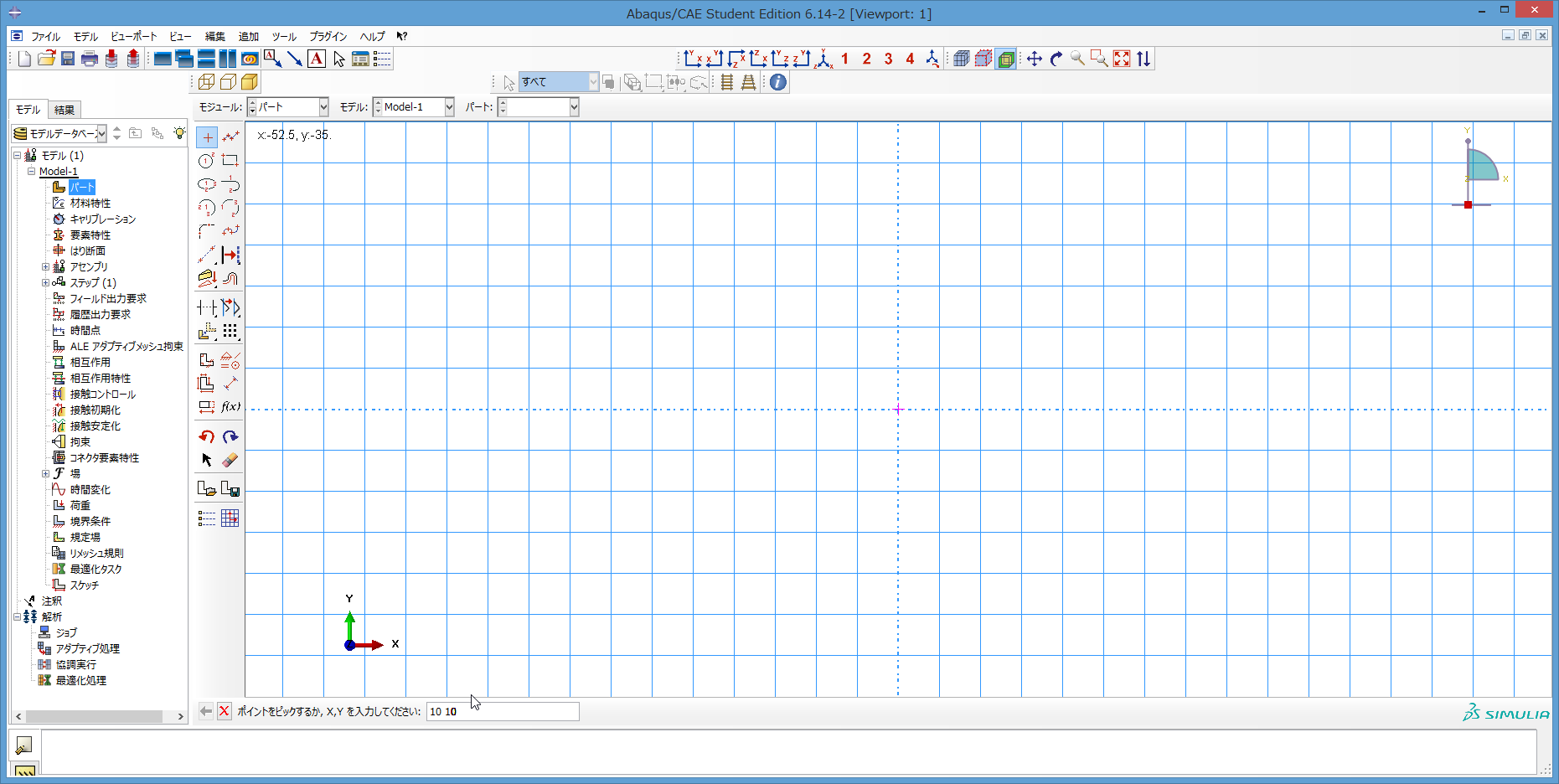Print the current viewport
This screenshot has width=1559, height=784.
(x=90, y=59)
